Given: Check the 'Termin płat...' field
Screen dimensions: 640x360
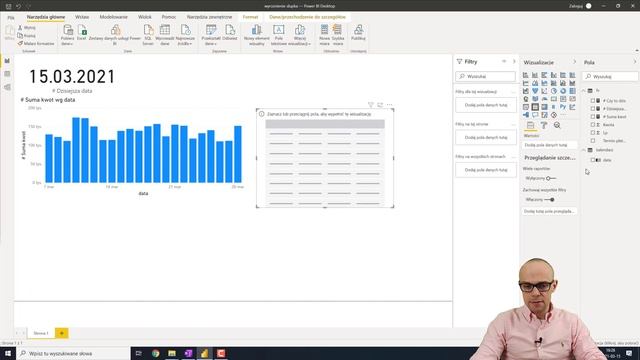Looking at the screenshot, I should coord(593,141).
